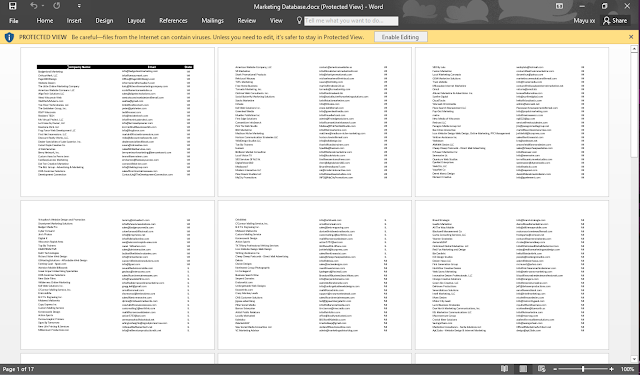640x375 pixels.
Task: Select Print Layout view icon
Action: (x=523, y=369)
